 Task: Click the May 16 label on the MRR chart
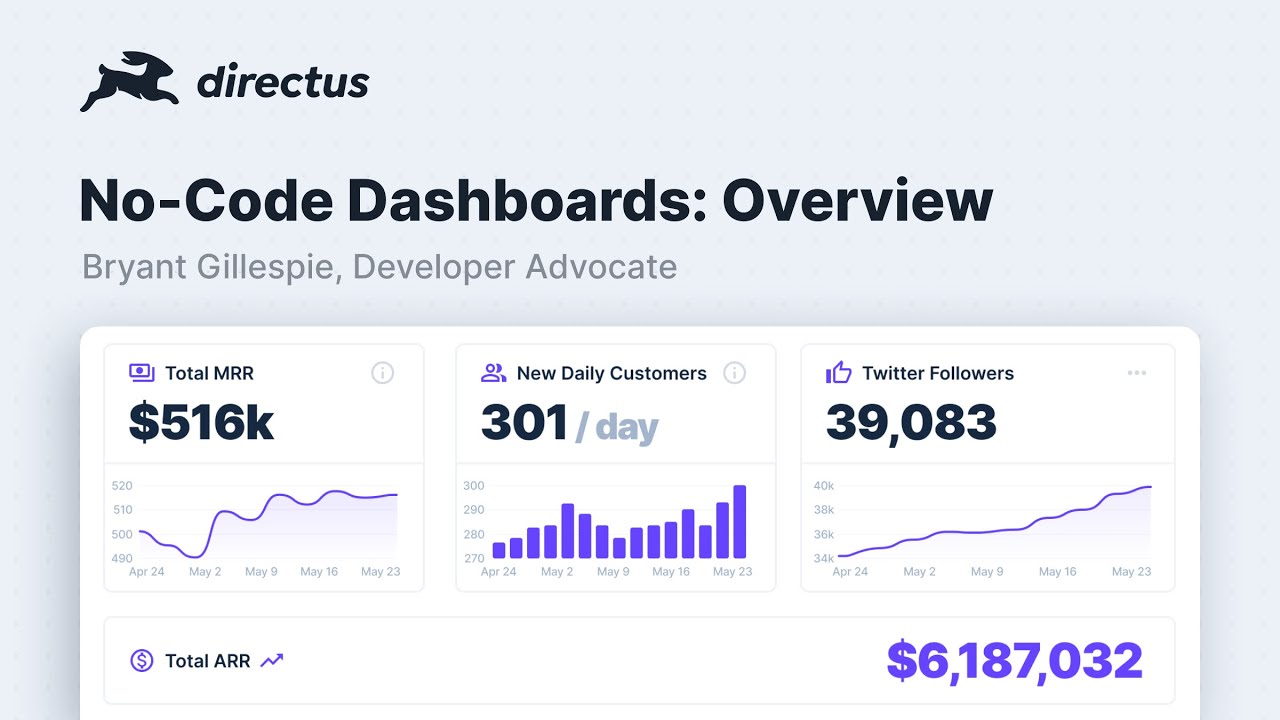tap(319, 572)
